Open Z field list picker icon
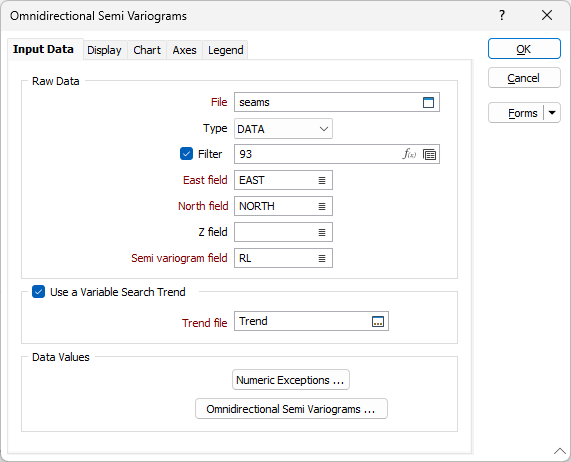 322,232
